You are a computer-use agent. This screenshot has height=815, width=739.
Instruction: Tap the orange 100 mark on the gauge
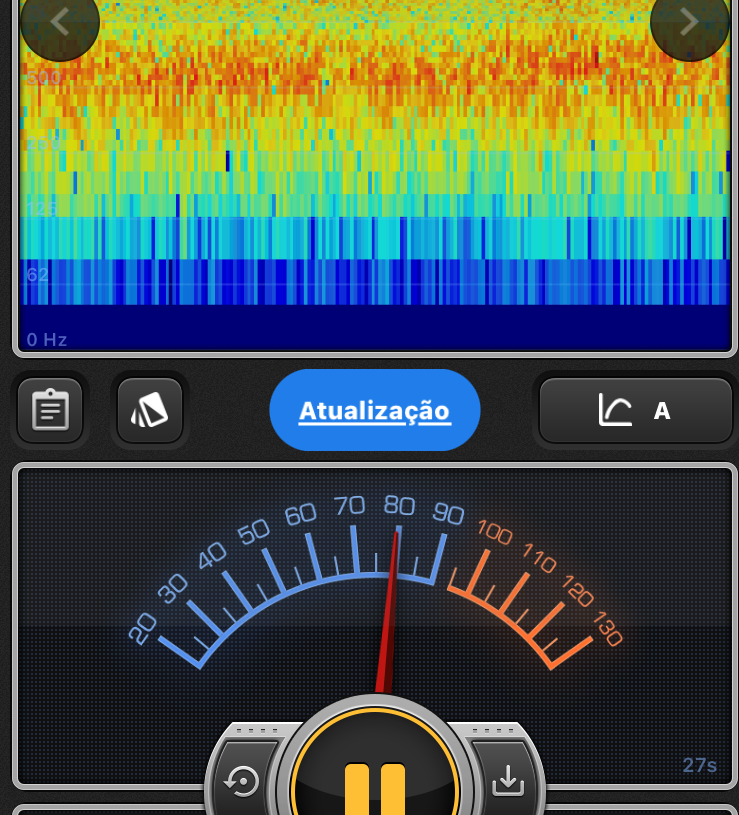[495, 532]
